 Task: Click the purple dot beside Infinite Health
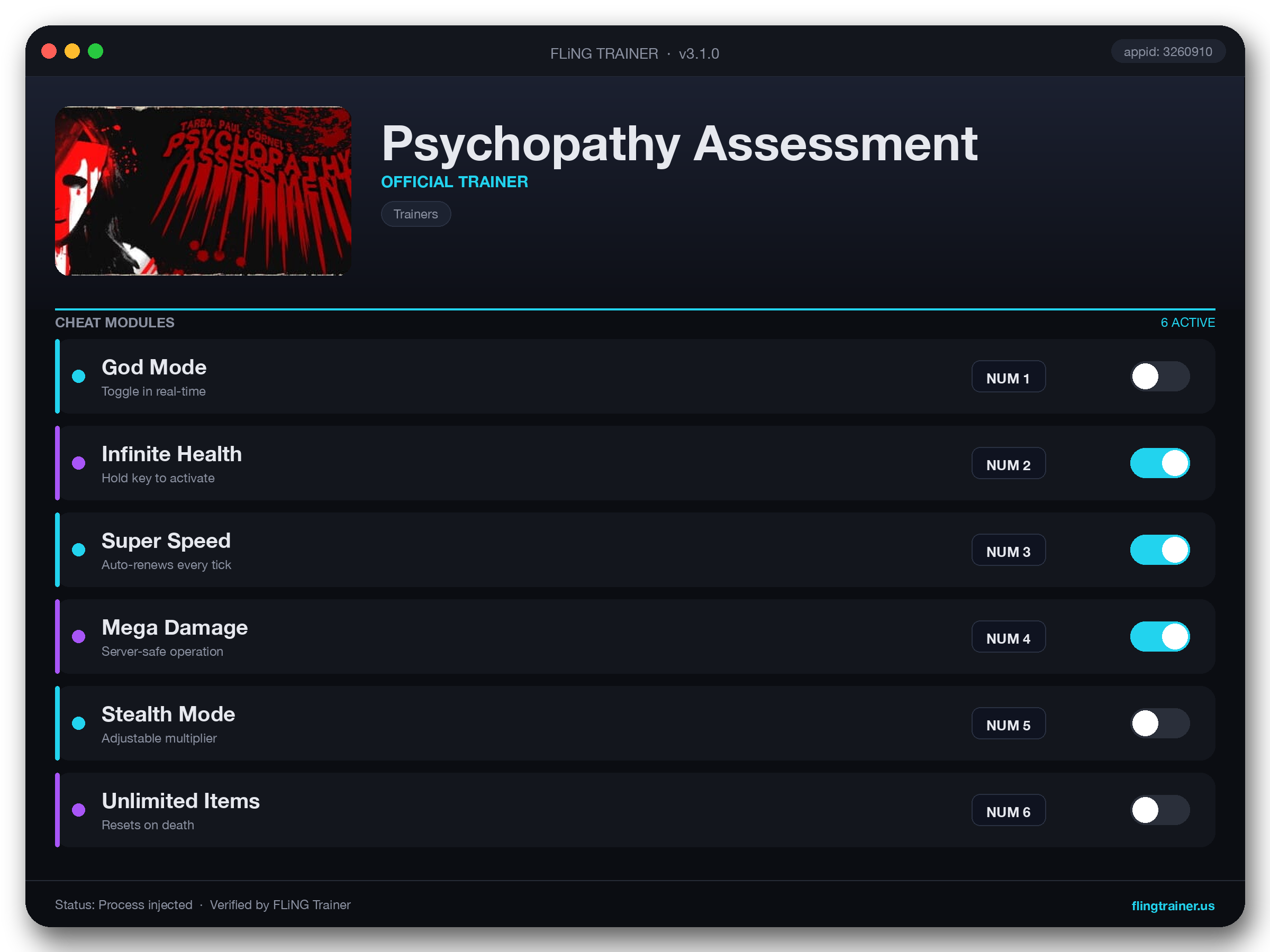[x=79, y=463]
